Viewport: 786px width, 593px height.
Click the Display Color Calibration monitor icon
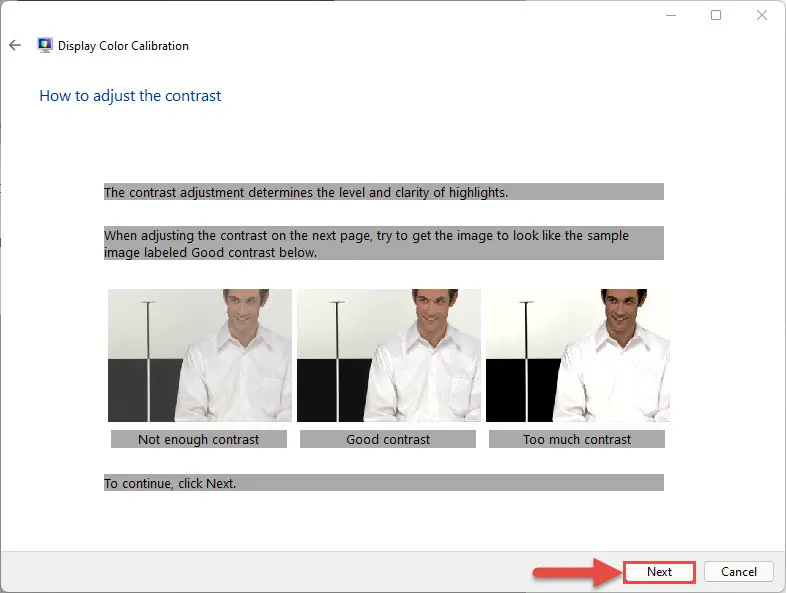(45, 45)
